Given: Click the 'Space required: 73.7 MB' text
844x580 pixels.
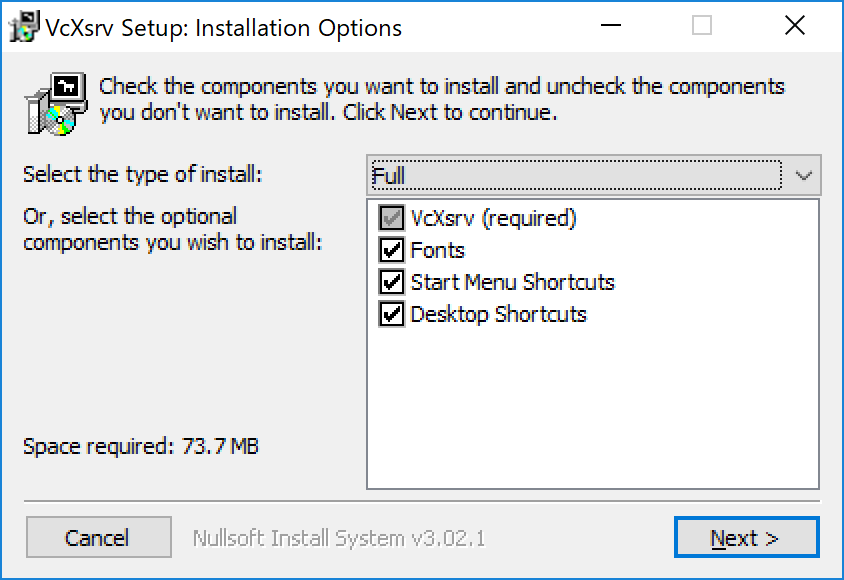Looking at the screenshot, I should coord(141,446).
